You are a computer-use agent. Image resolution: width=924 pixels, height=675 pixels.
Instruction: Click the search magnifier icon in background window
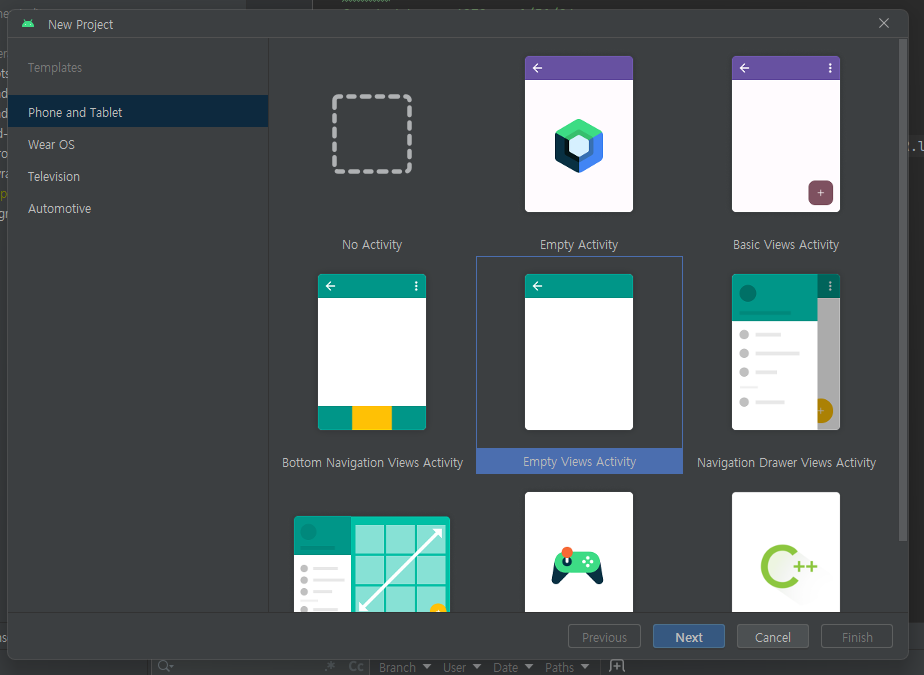(165, 666)
